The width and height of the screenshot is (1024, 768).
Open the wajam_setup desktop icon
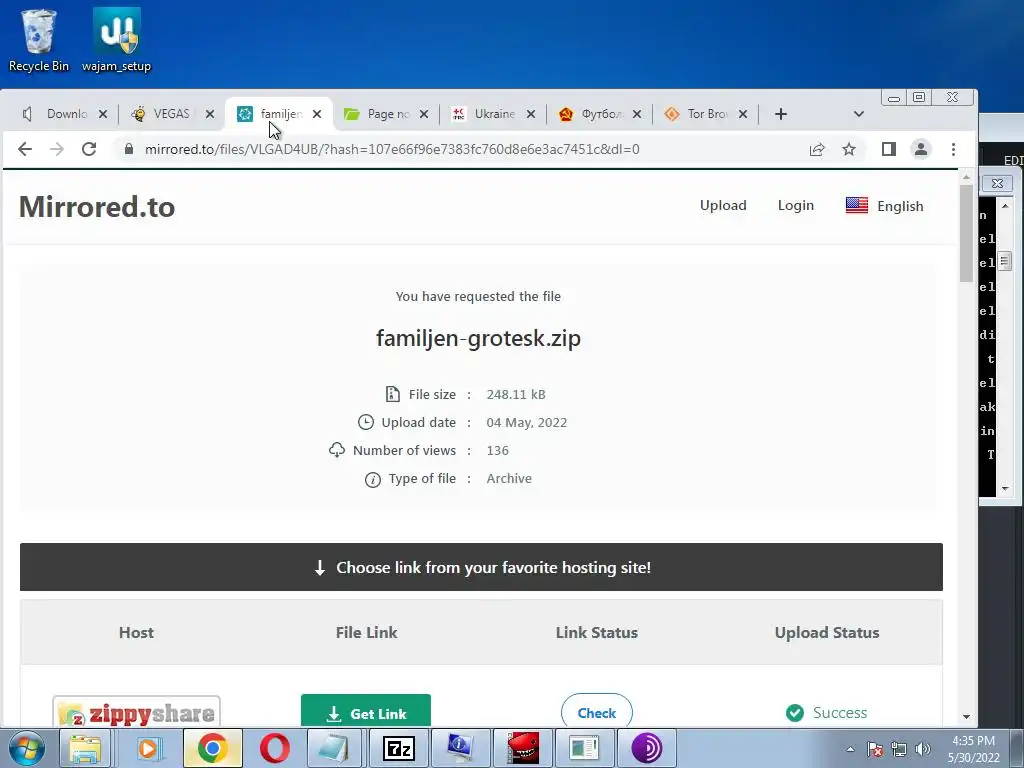pos(116,39)
